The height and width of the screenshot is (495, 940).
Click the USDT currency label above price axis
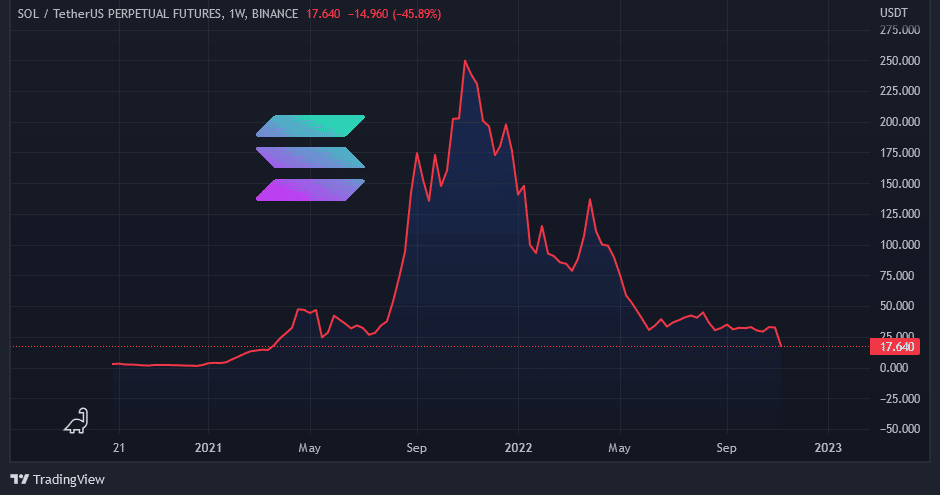coord(892,12)
